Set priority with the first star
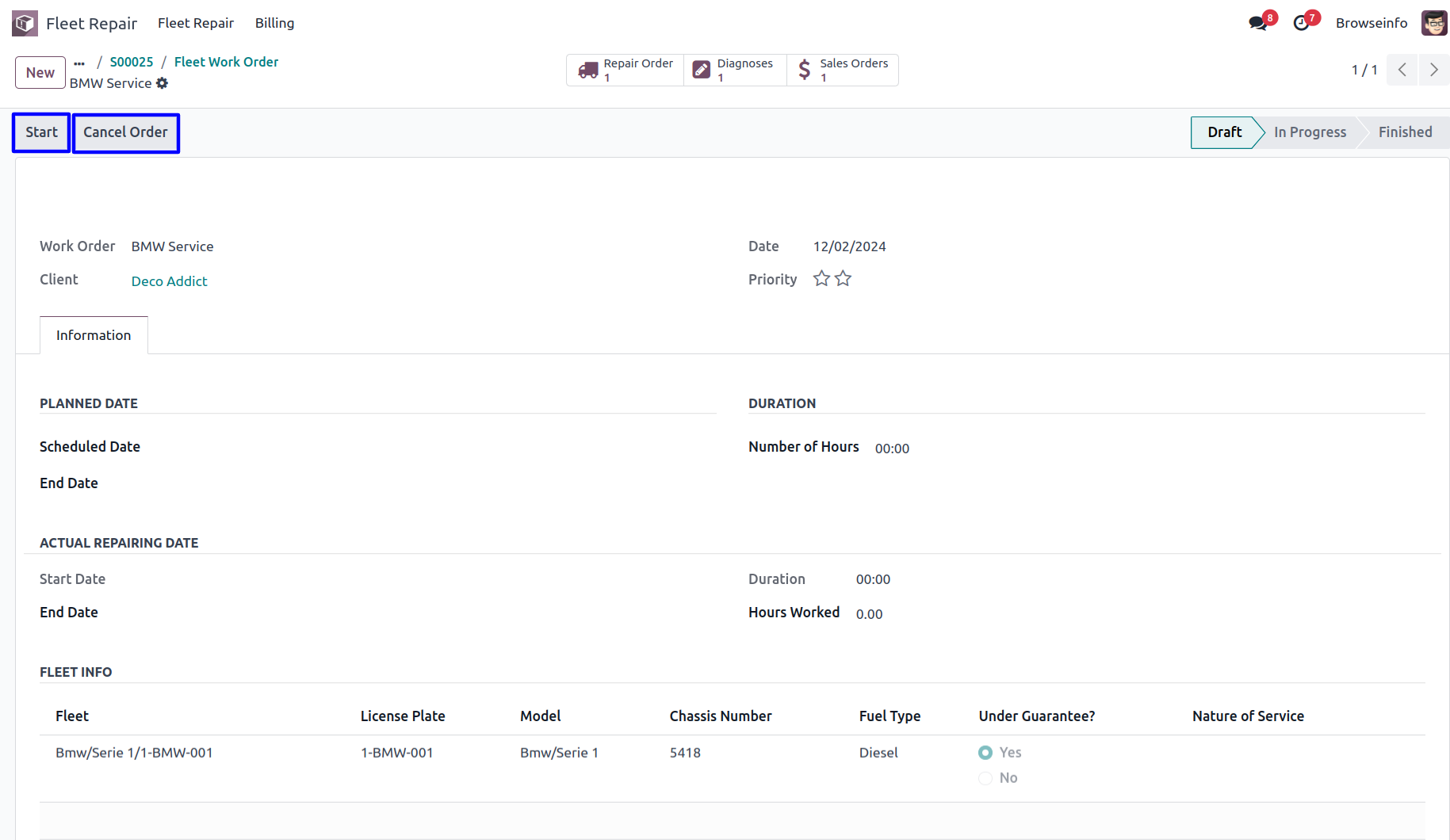 [821, 279]
